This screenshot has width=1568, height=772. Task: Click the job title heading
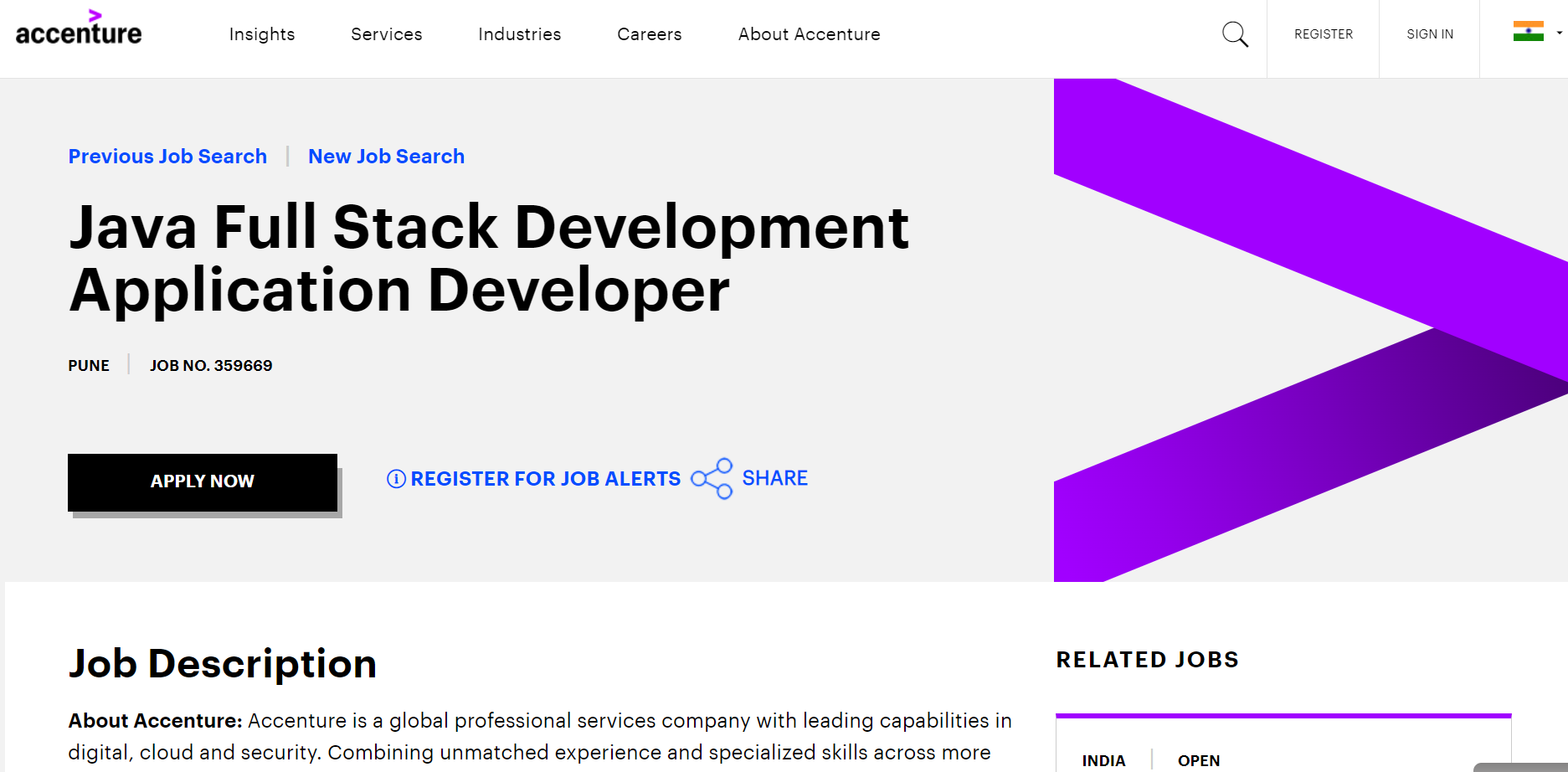coord(489,259)
